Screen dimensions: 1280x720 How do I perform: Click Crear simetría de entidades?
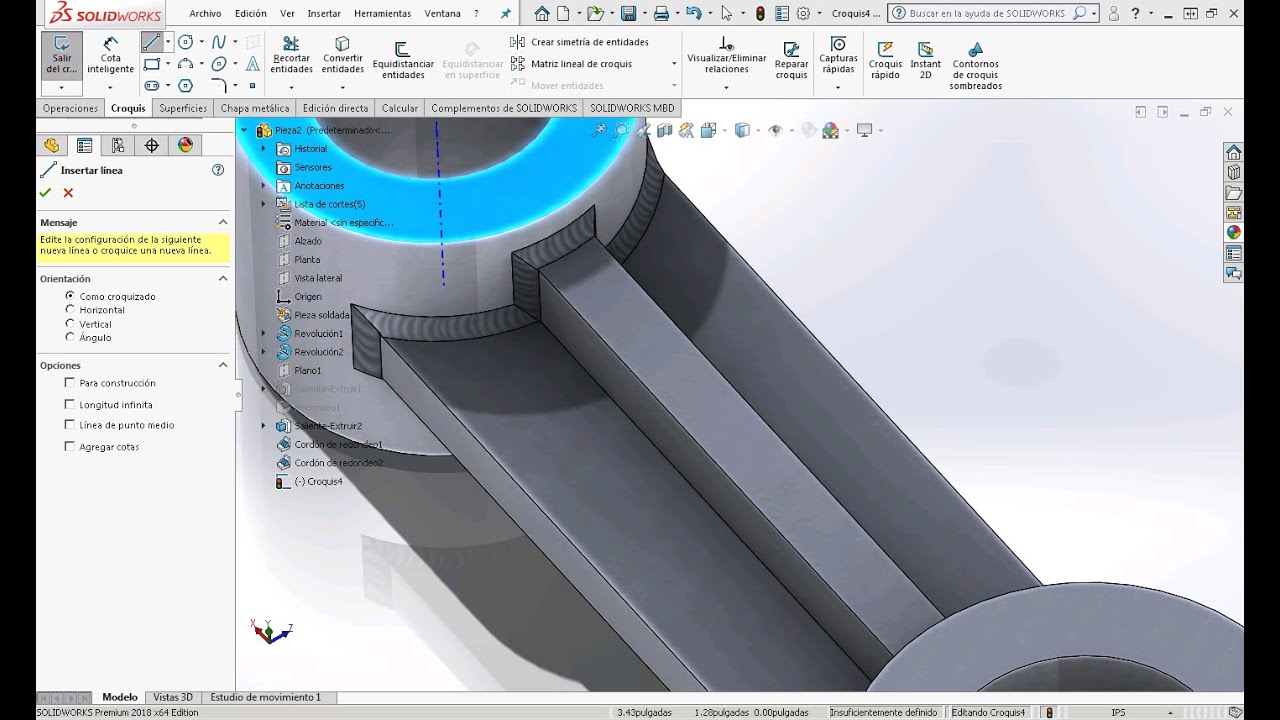[x=580, y=42]
